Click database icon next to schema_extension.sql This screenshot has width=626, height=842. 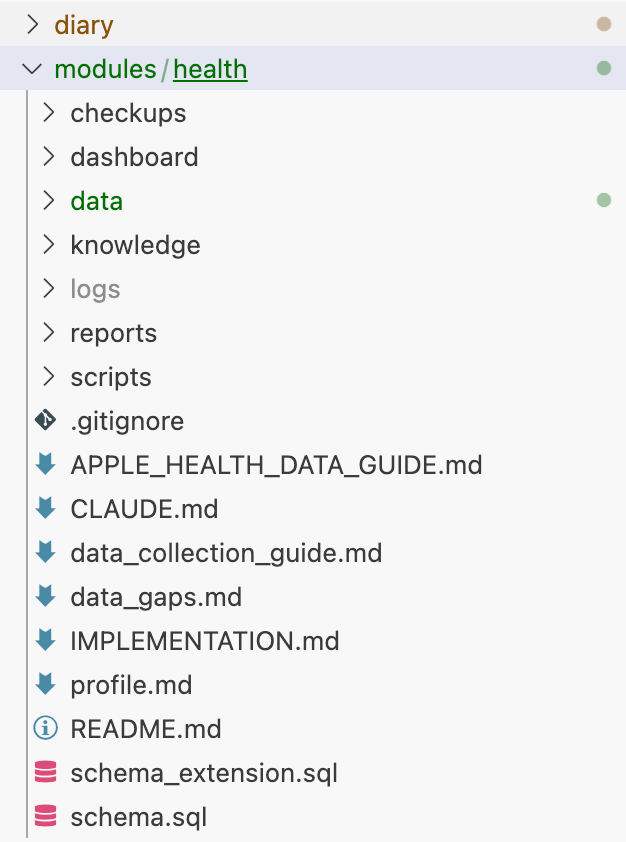[45, 773]
